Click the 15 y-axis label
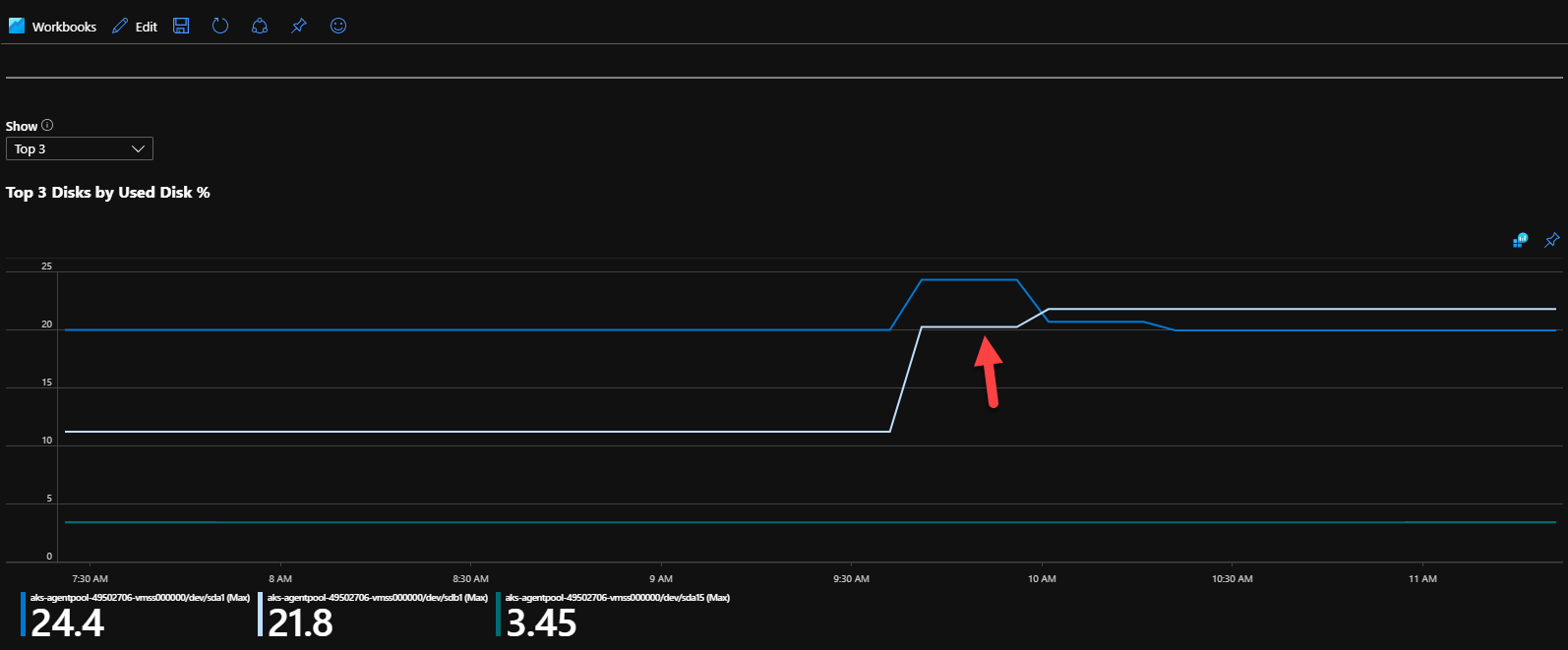 [46, 383]
